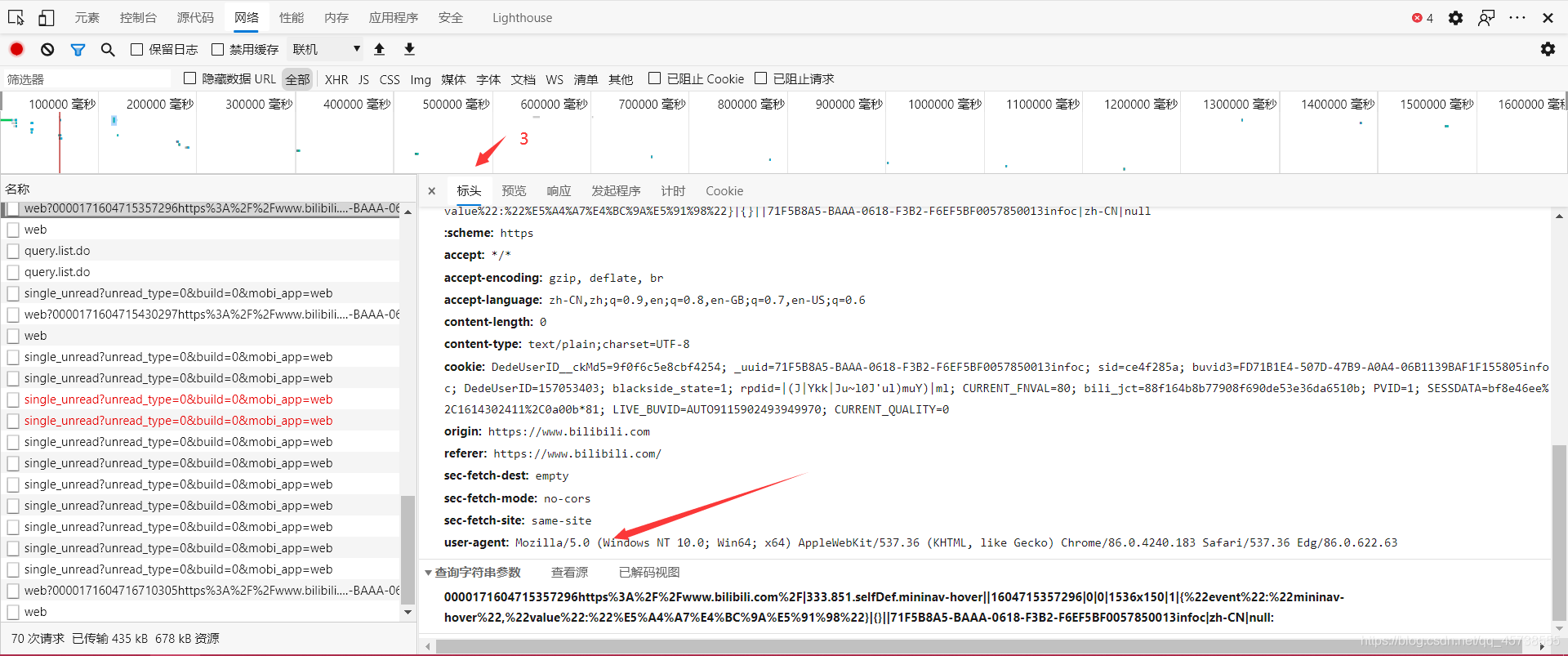This screenshot has height=656, width=1568.
Task: Enable the 禁用缓存 checkbox
Action: [217, 49]
